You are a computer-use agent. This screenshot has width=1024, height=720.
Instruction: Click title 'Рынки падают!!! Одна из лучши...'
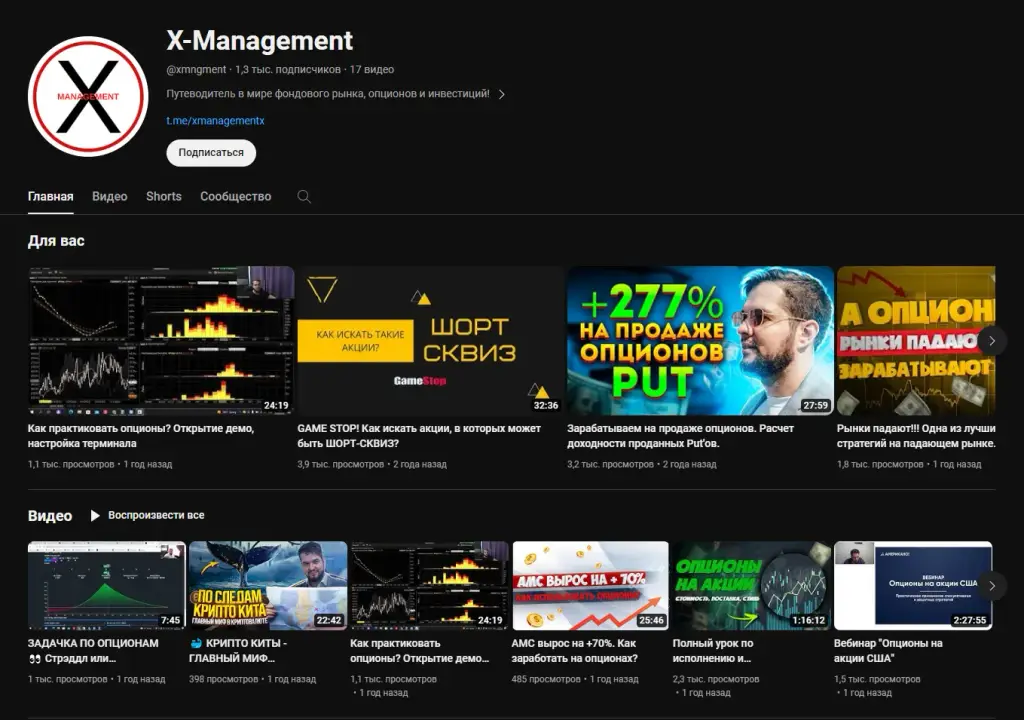click(x=916, y=436)
